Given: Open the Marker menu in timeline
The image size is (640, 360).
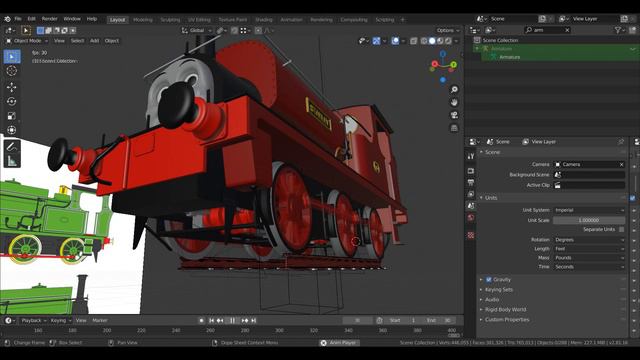Looking at the screenshot, I should [100, 320].
